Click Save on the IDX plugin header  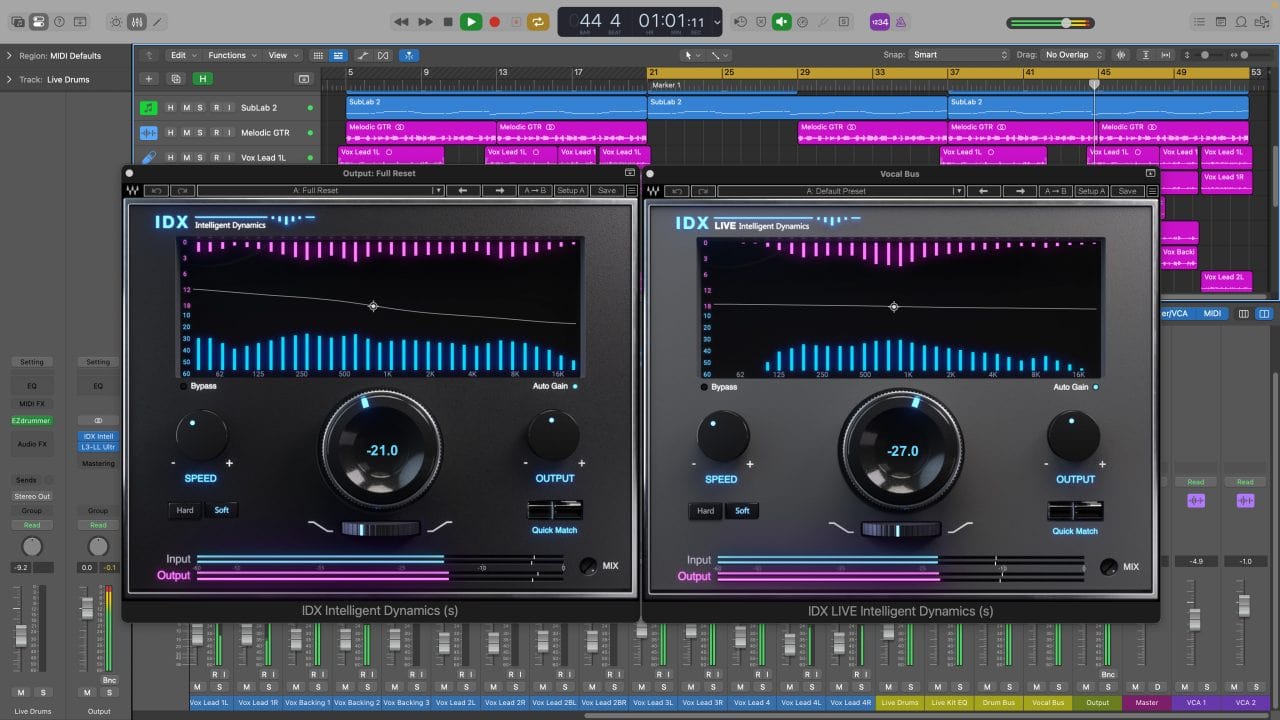pos(607,190)
